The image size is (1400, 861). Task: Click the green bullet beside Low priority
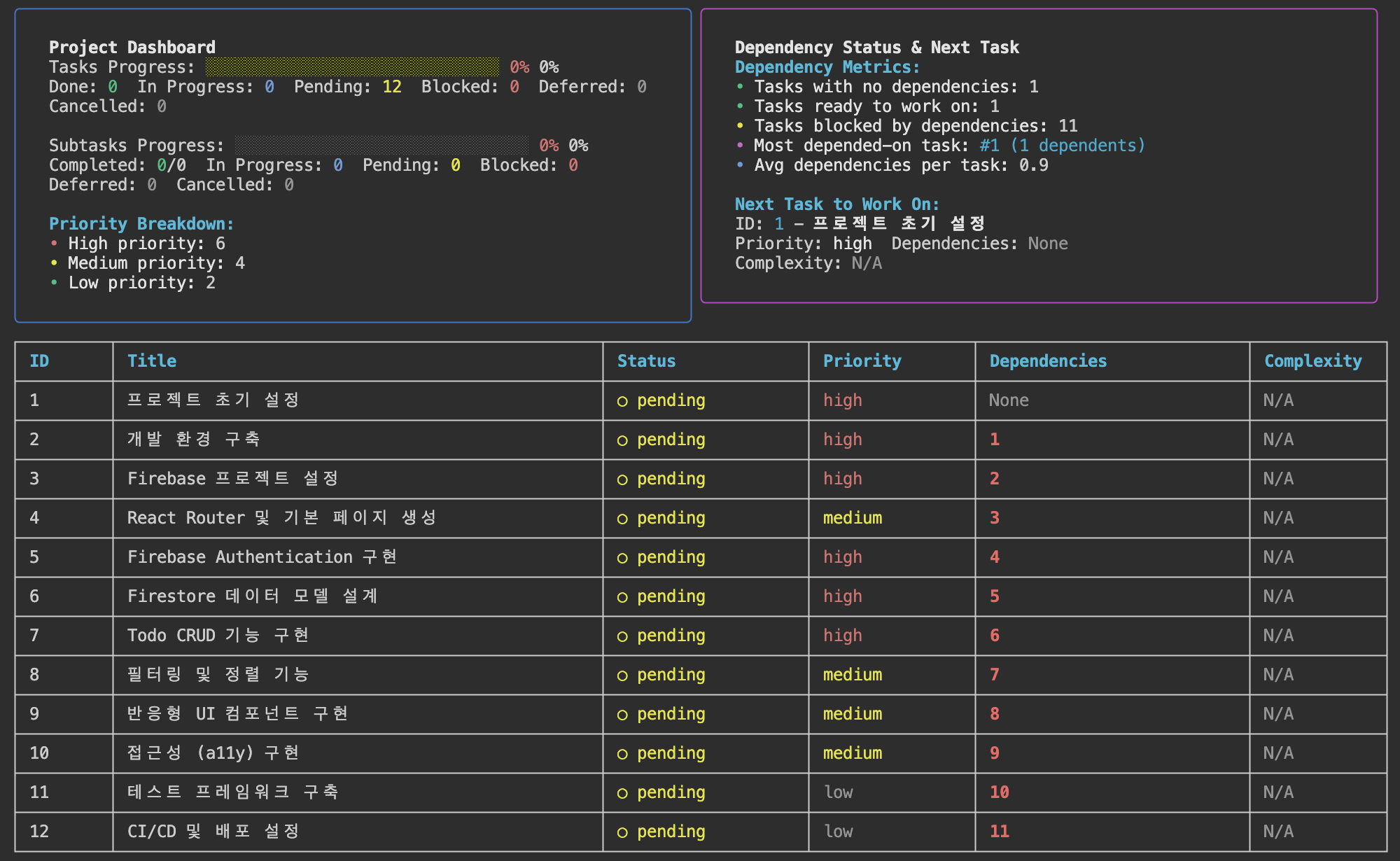point(54,283)
